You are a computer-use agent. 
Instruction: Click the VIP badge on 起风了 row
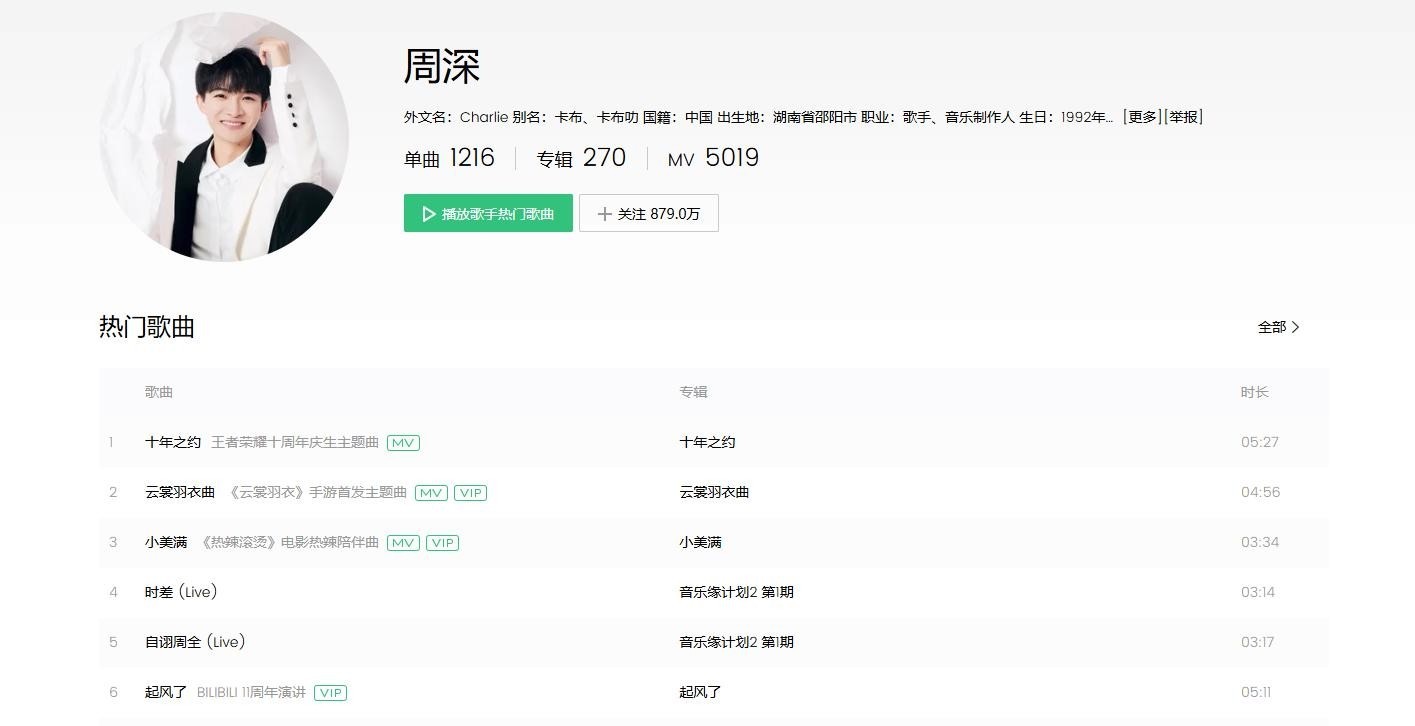pyautogui.click(x=330, y=693)
